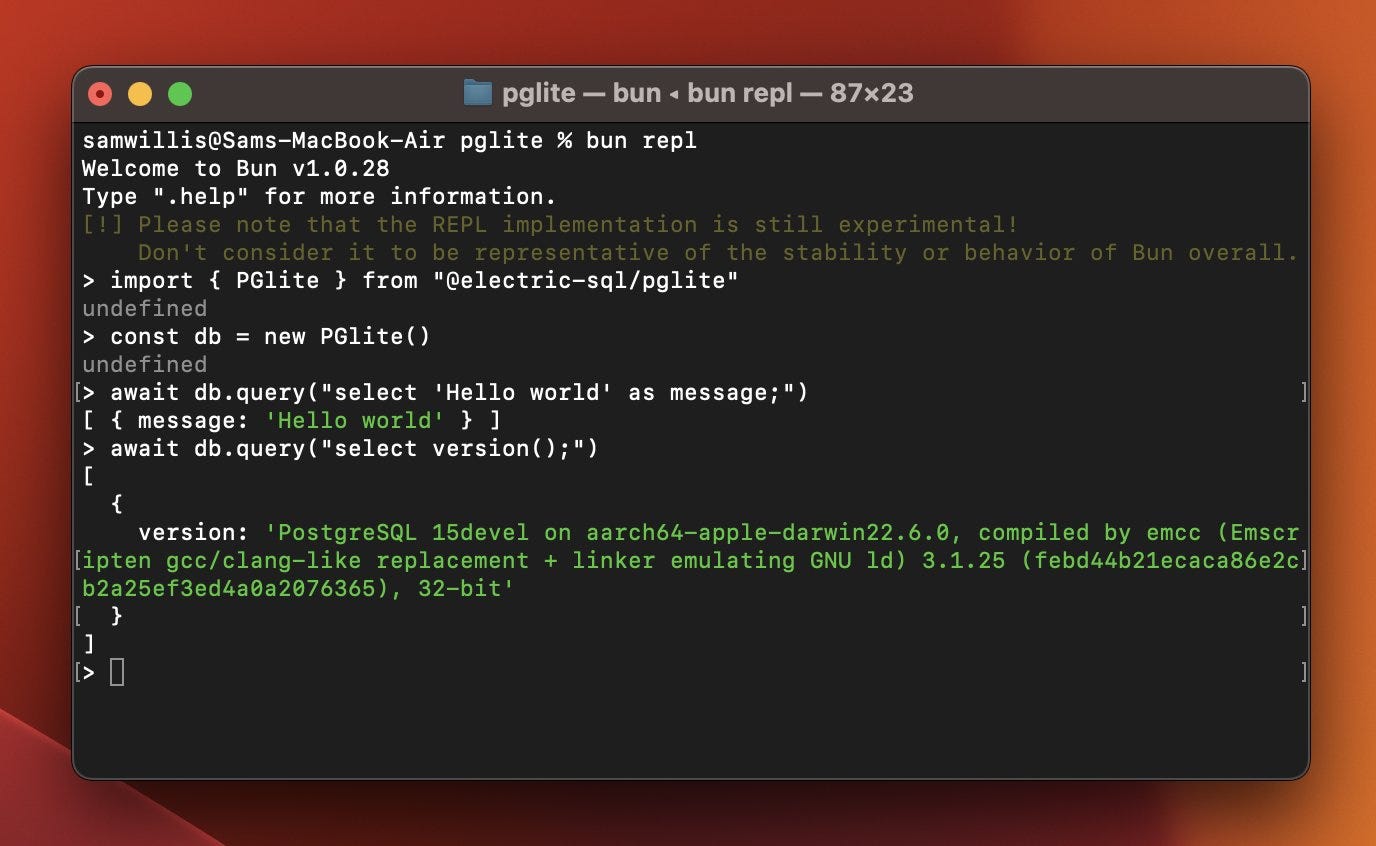Image resolution: width=1376 pixels, height=846 pixels.
Task: Click the 'Don't consider it to be representative' line
Action: click(x=717, y=253)
